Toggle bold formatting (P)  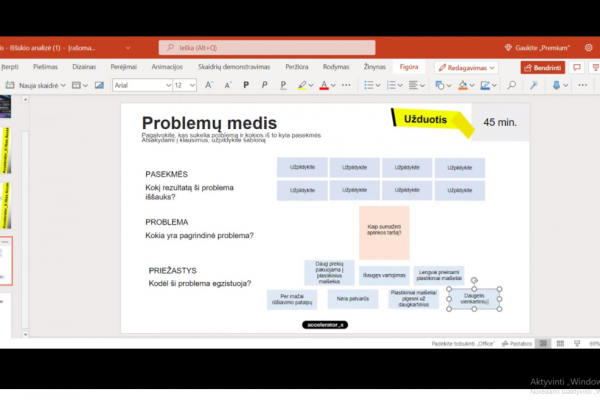click(246, 85)
